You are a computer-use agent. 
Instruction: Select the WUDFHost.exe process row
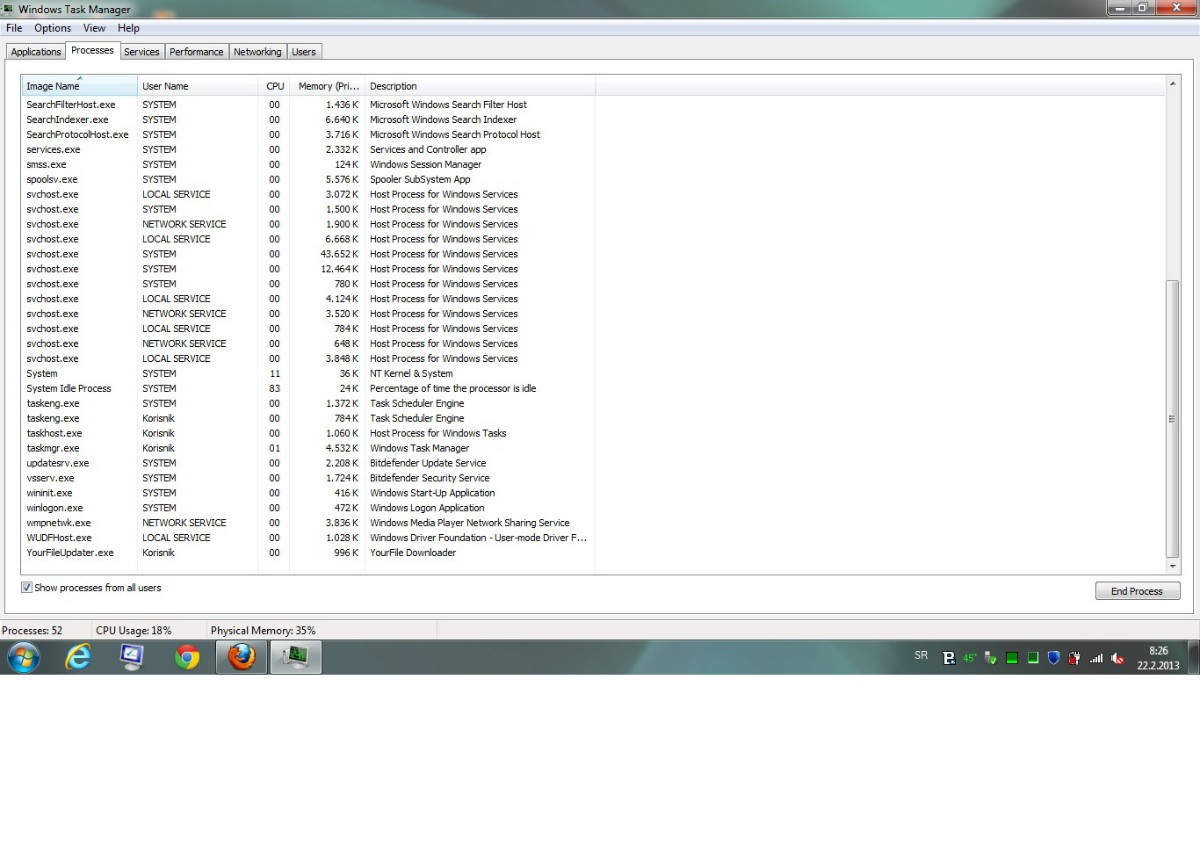pos(308,538)
